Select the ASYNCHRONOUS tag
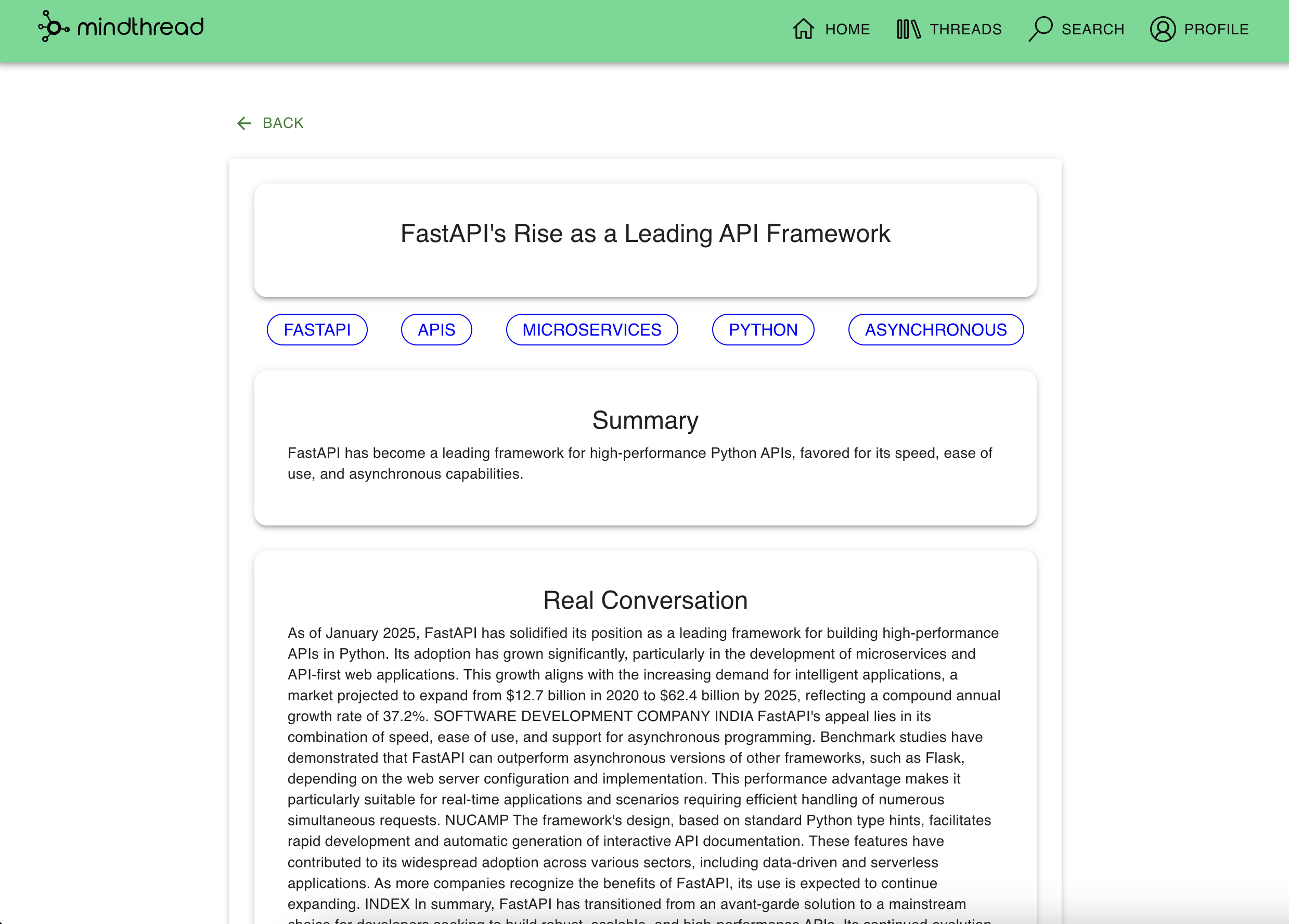This screenshot has width=1289, height=924. (x=935, y=330)
